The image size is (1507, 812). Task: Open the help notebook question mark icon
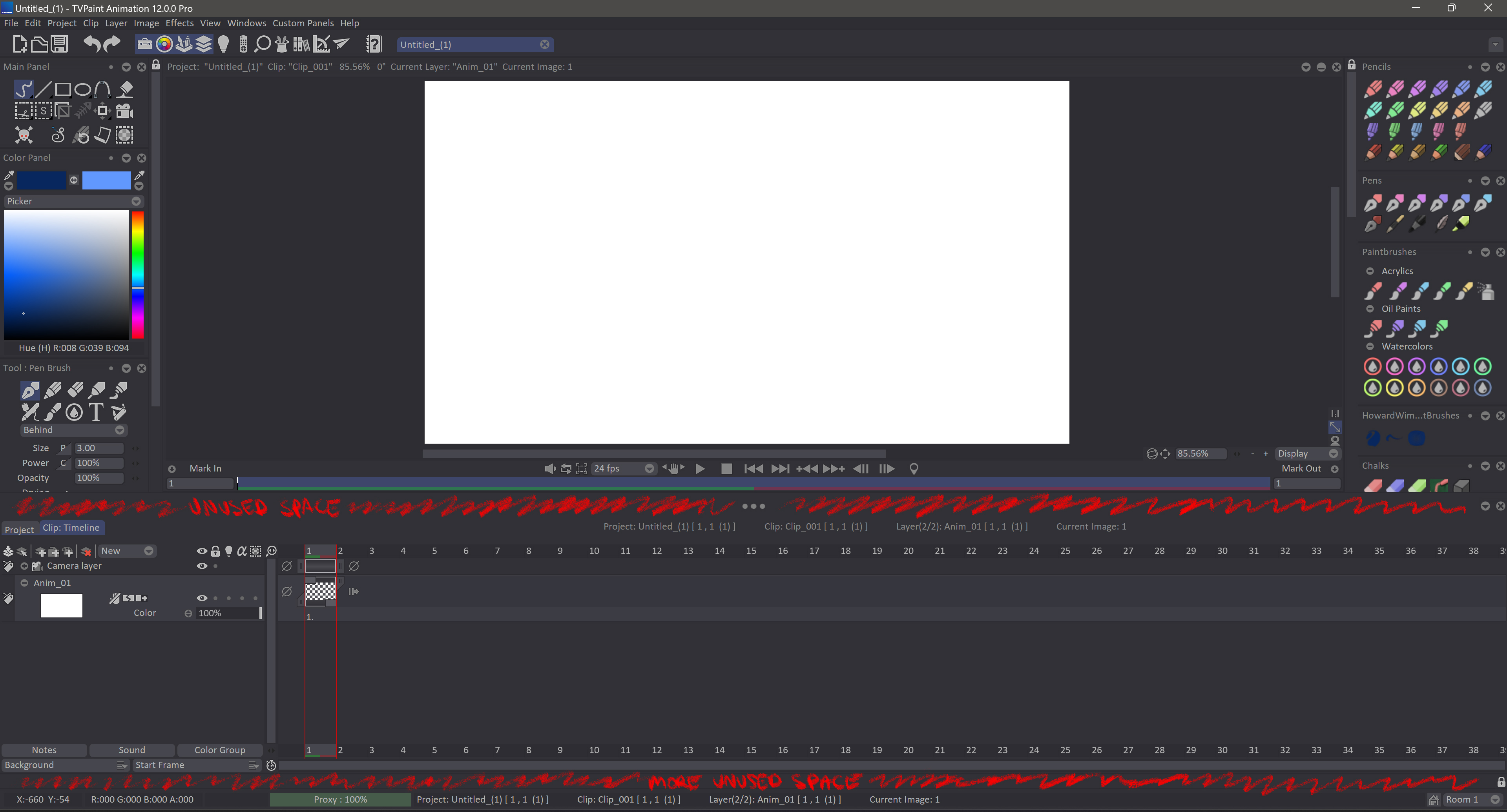tap(374, 44)
